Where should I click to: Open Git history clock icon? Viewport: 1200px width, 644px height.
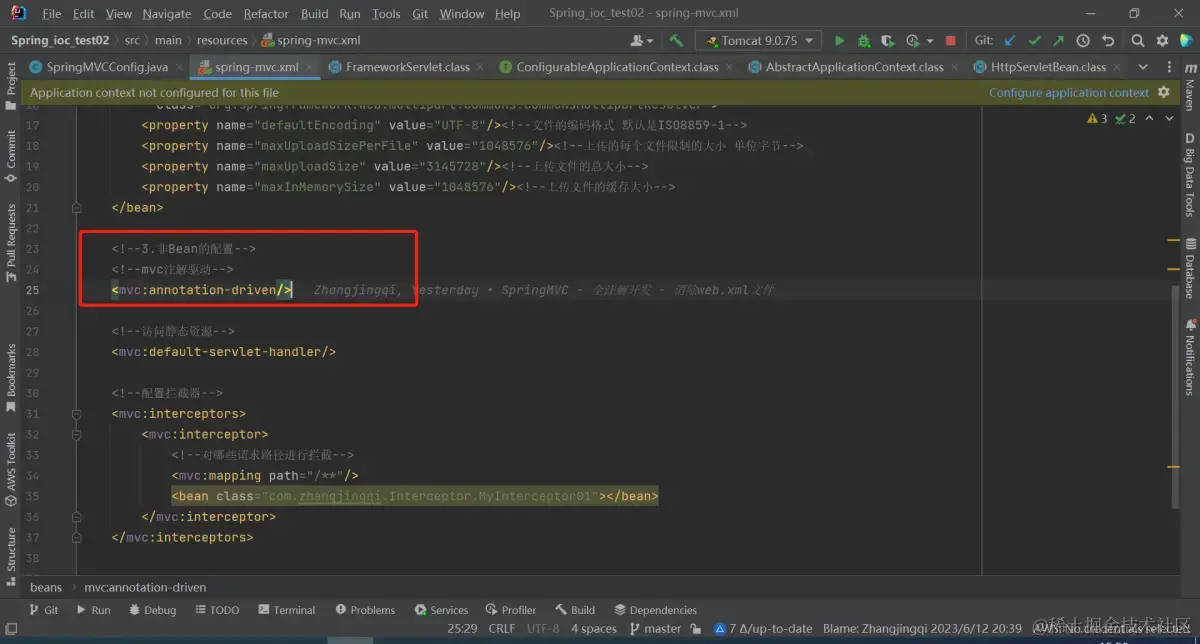click(1083, 41)
